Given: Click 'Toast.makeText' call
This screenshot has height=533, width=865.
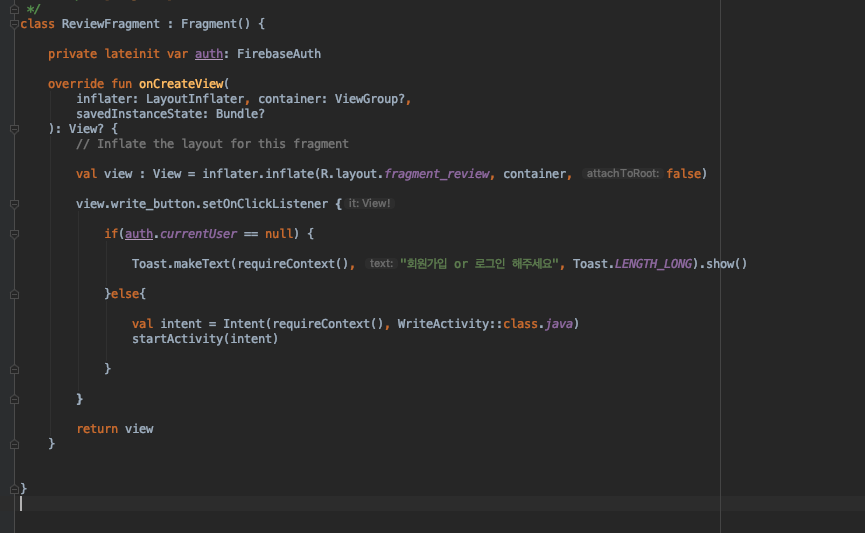Looking at the screenshot, I should click(x=180, y=264).
